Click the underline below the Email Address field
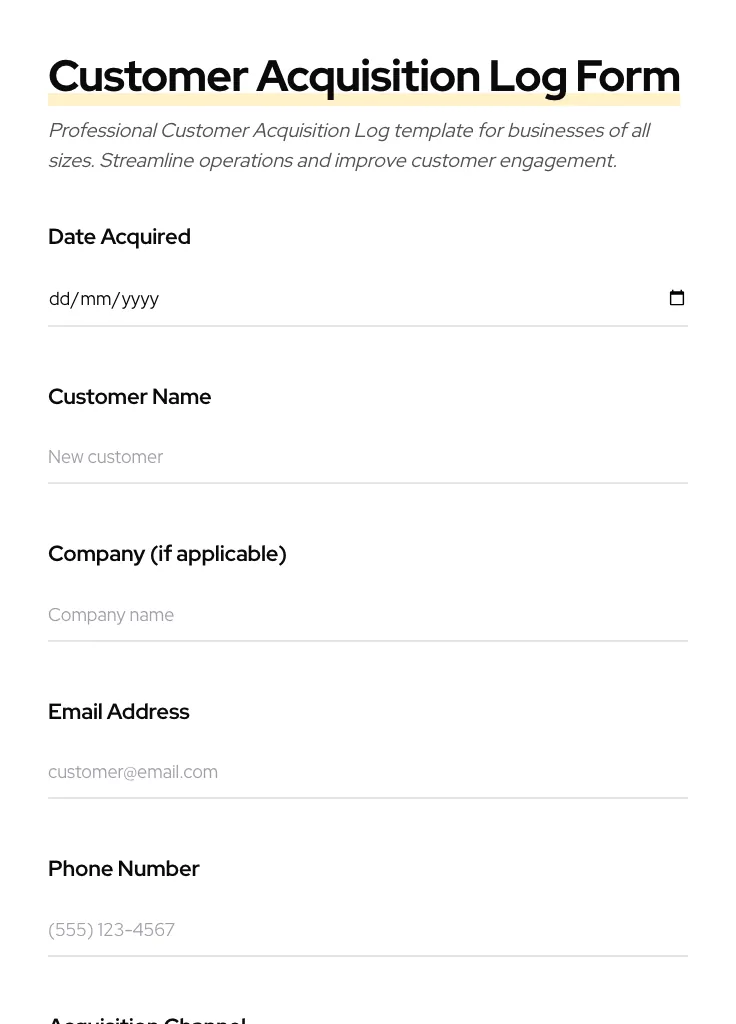736x1024 pixels. (x=368, y=799)
